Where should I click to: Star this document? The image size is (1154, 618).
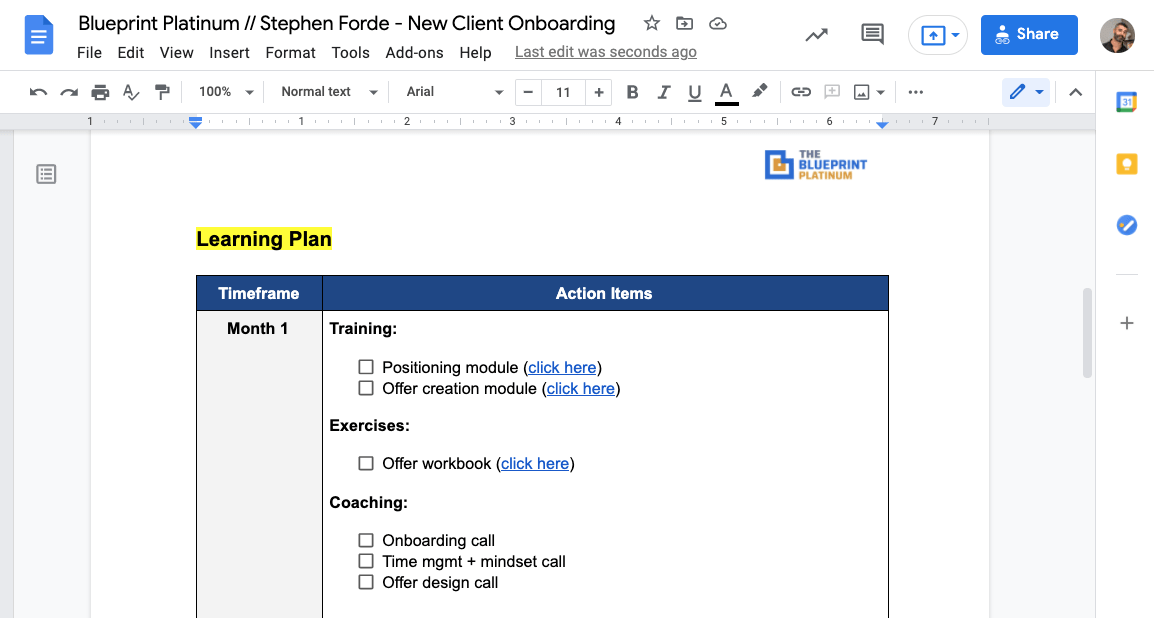[x=651, y=24]
